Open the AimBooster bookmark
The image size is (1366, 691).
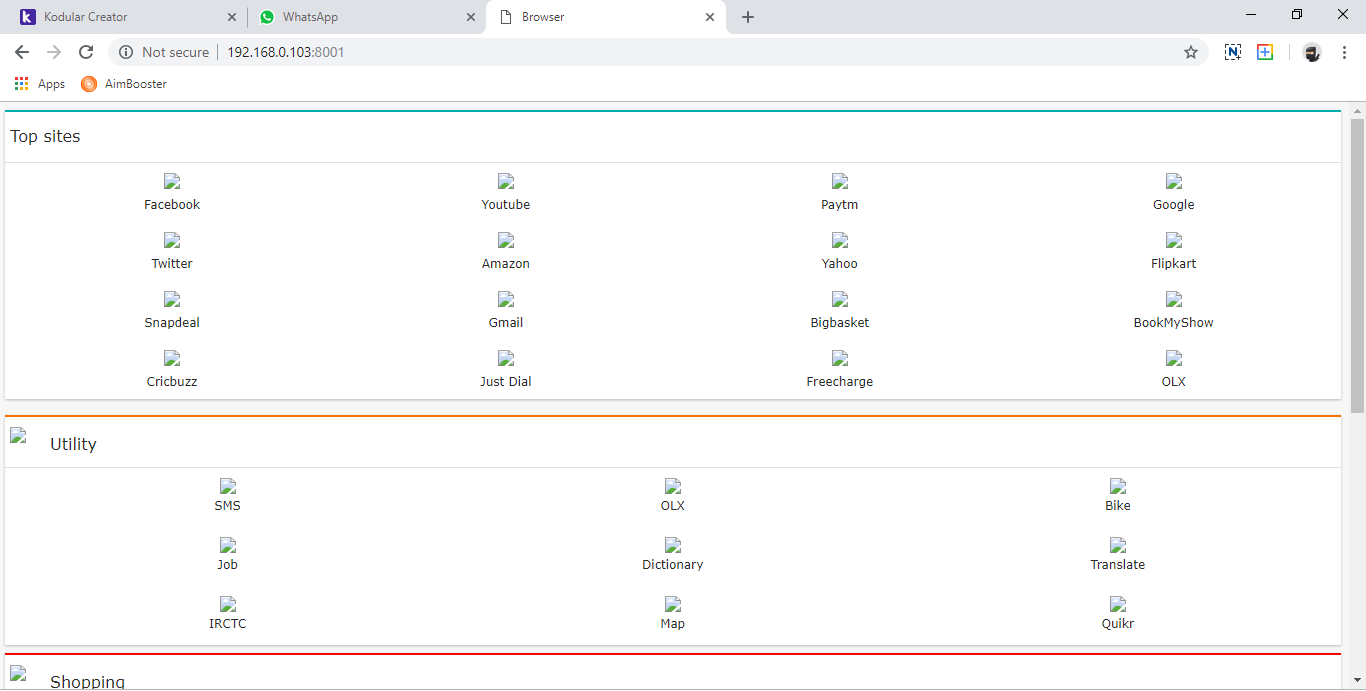point(124,84)
